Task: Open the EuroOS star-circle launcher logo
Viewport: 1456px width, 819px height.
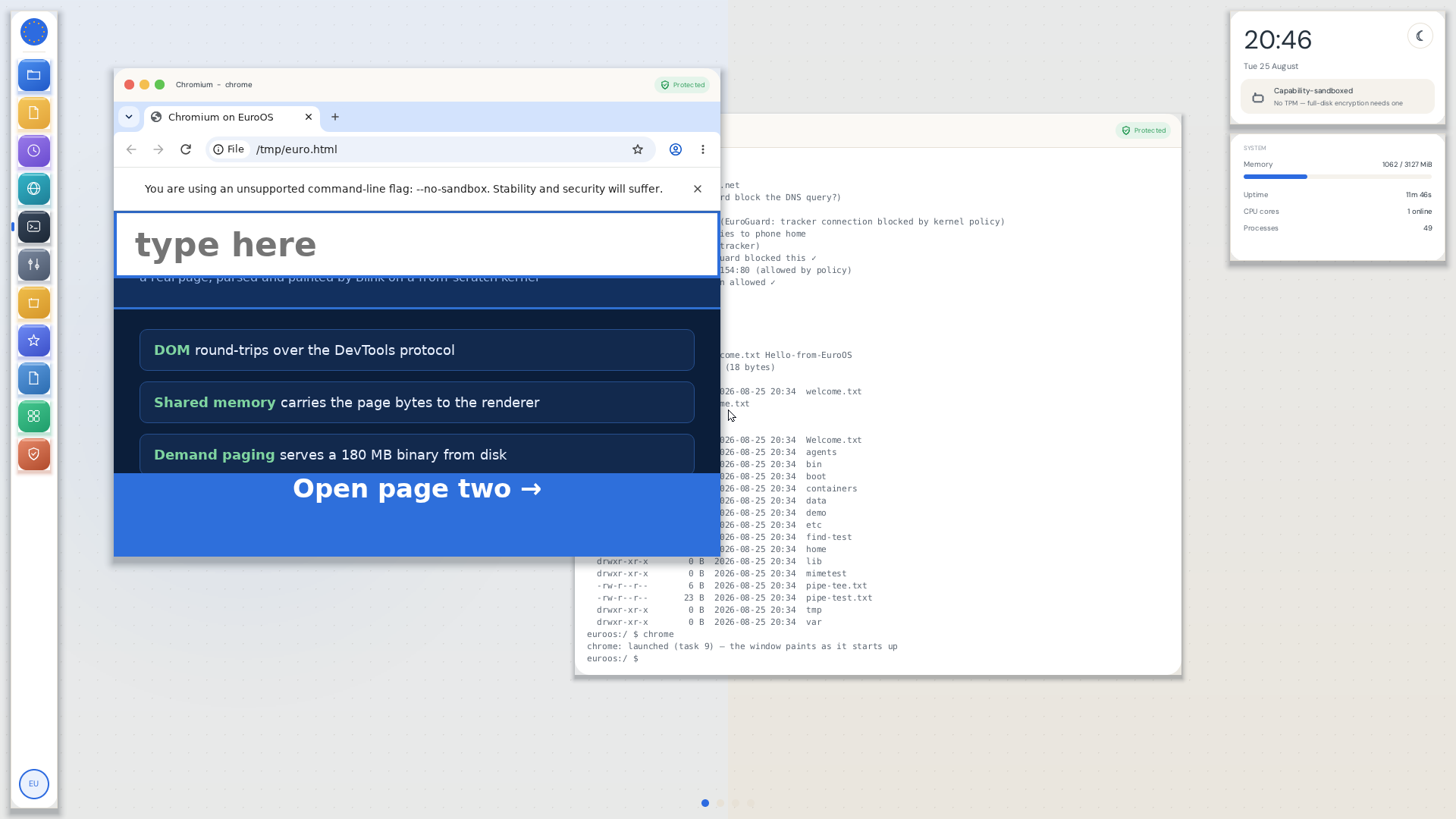Action: coord(34,32)
